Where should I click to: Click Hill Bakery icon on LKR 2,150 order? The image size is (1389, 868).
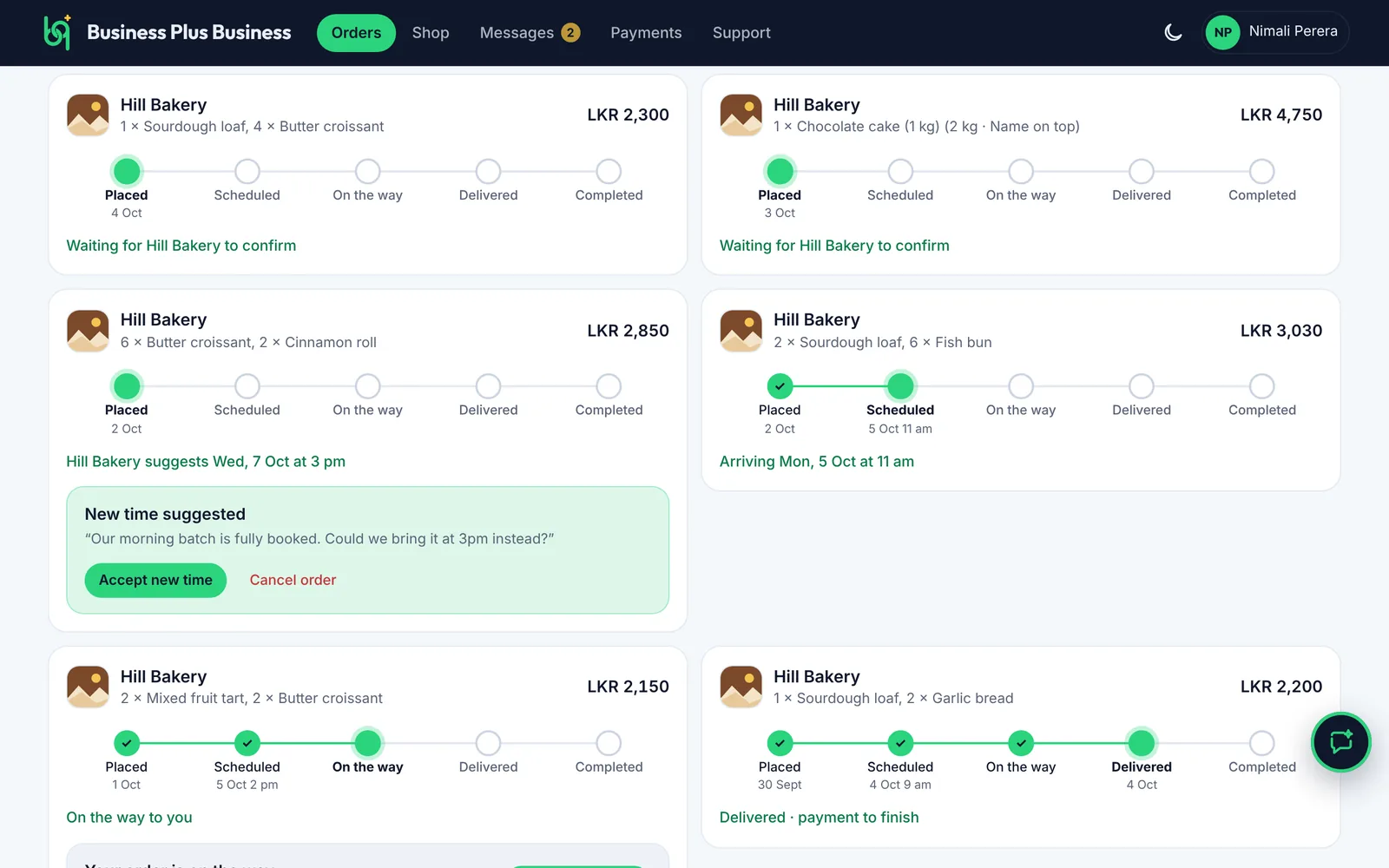(x=88, y=687)
